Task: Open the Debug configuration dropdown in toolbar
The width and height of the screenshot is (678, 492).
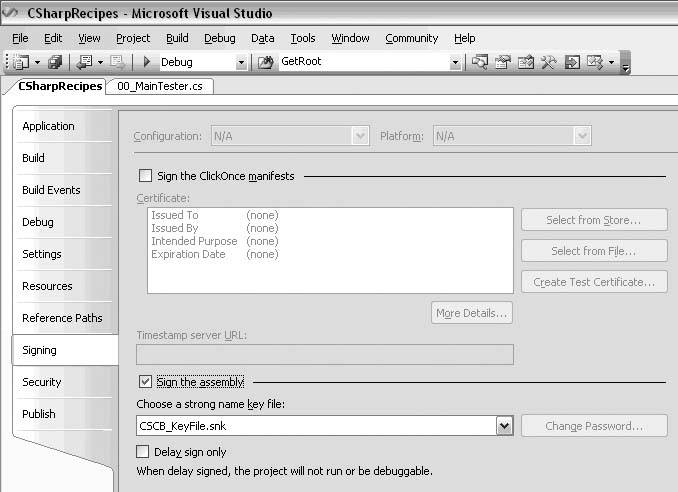Action: [x=241, y=62]
